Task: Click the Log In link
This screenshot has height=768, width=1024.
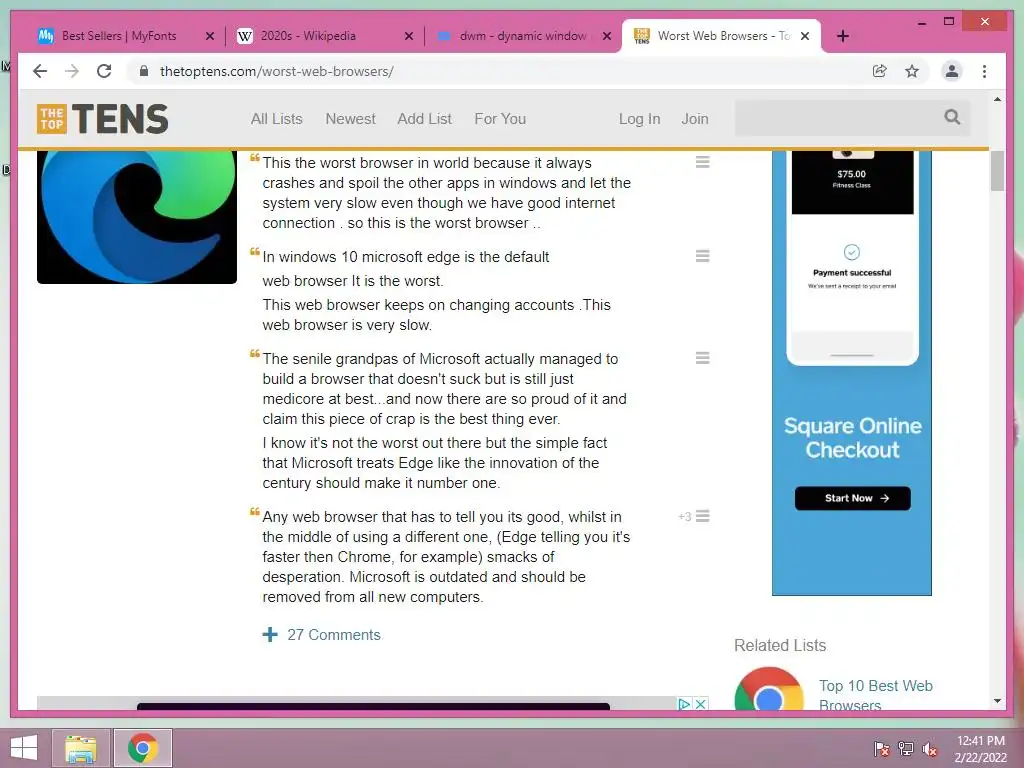Action: (x=639, y=119)
